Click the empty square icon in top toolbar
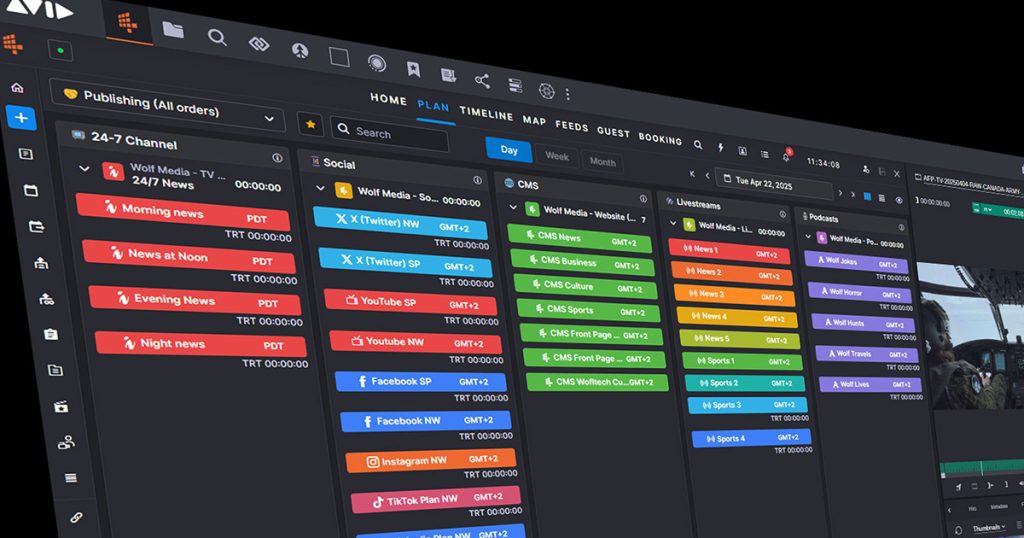The height and width of the screenshot is (538, 1024). click(339, 57)
